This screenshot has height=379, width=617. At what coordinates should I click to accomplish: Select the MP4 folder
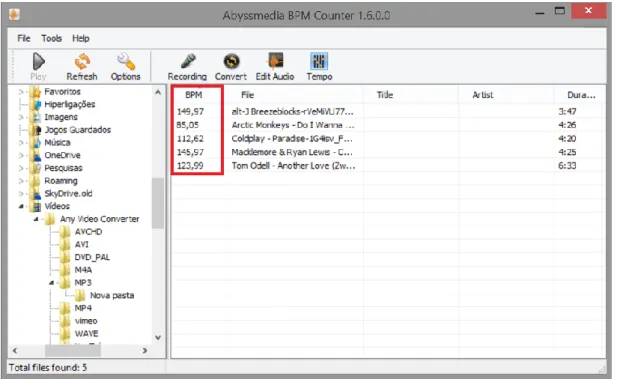coord(83,308)
